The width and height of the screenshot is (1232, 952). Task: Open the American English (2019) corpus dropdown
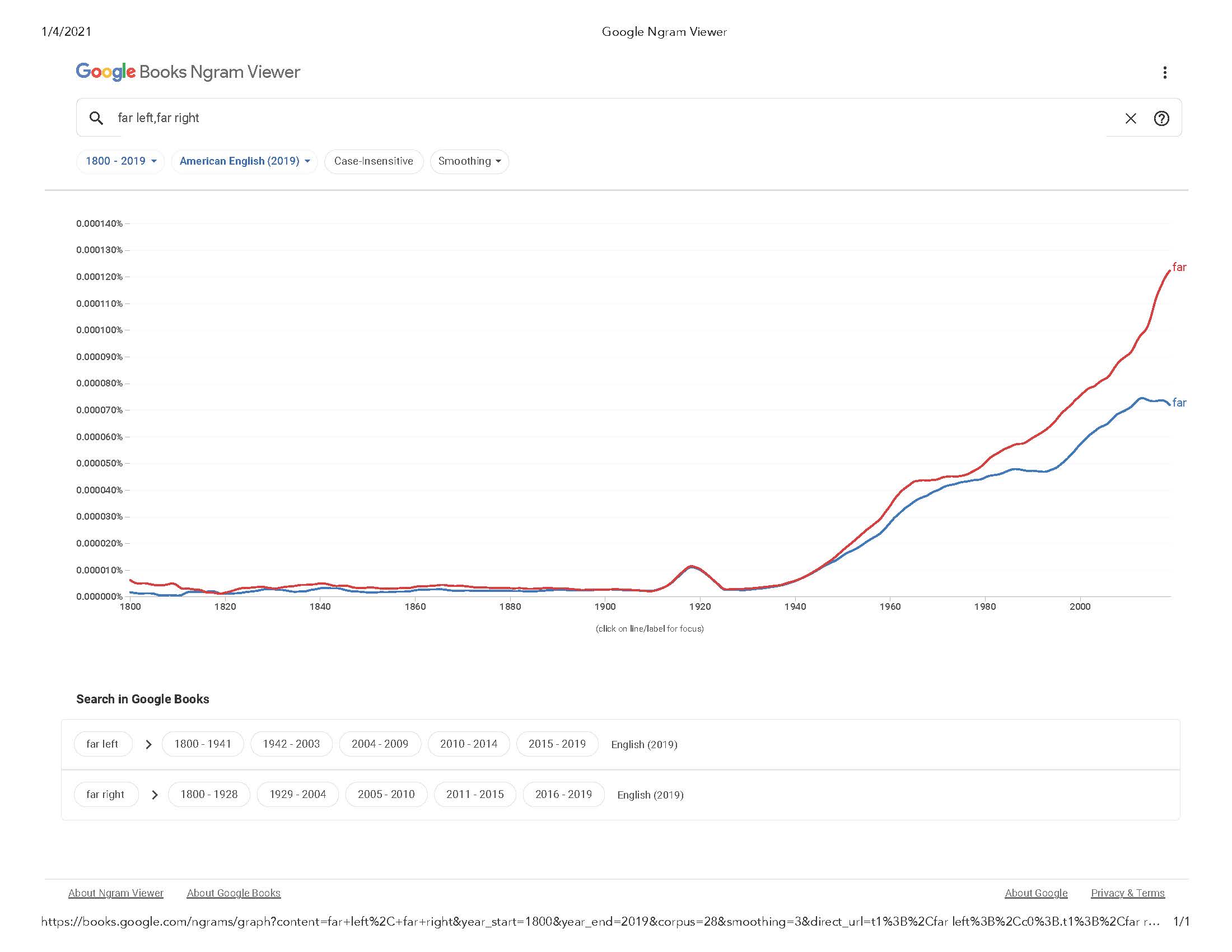click(244, 161)
